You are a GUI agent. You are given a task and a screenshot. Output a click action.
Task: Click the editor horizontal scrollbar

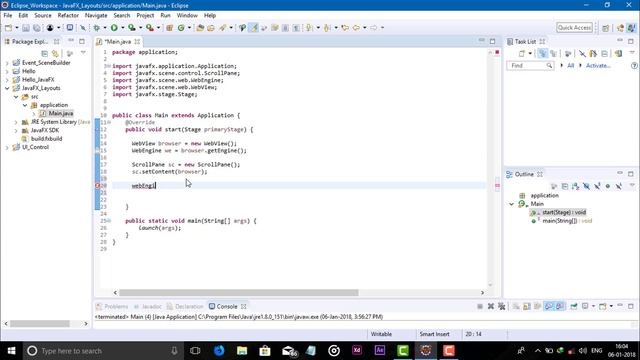coord(238,293)
